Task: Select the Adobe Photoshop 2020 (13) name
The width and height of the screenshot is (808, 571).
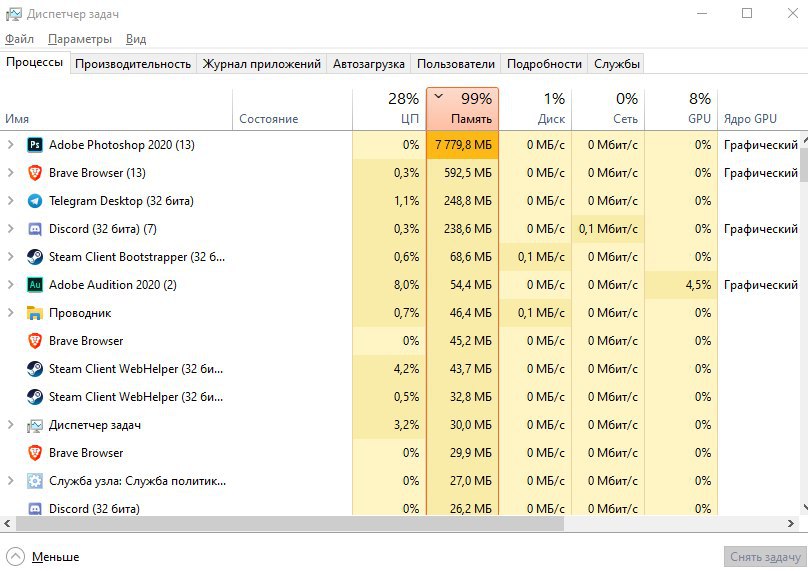Action: (122, 145)
